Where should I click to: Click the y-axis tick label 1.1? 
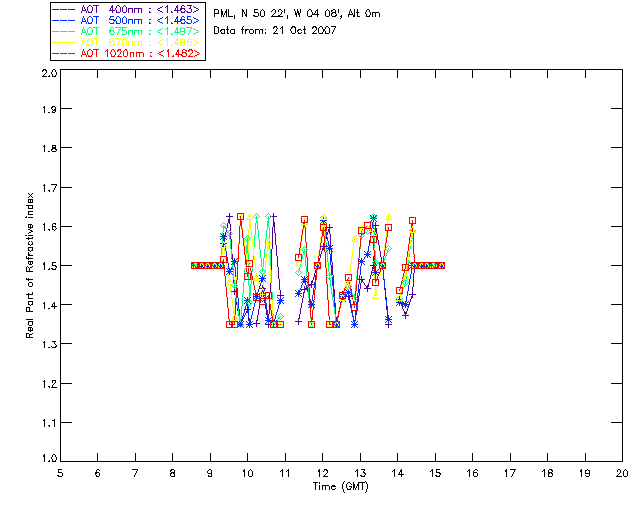(49, 423)
